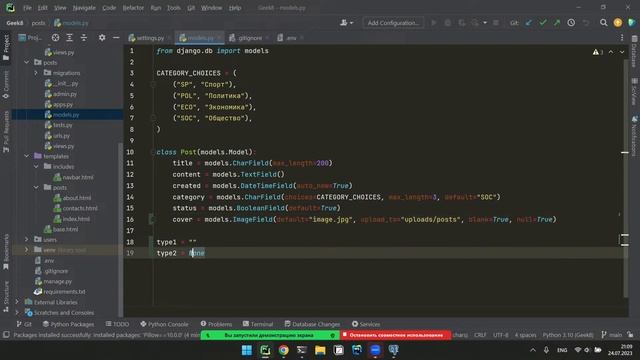The width and height of the screenshot is (640, 360).
Task: Click Run with Coverage icon
Action: 462,23
